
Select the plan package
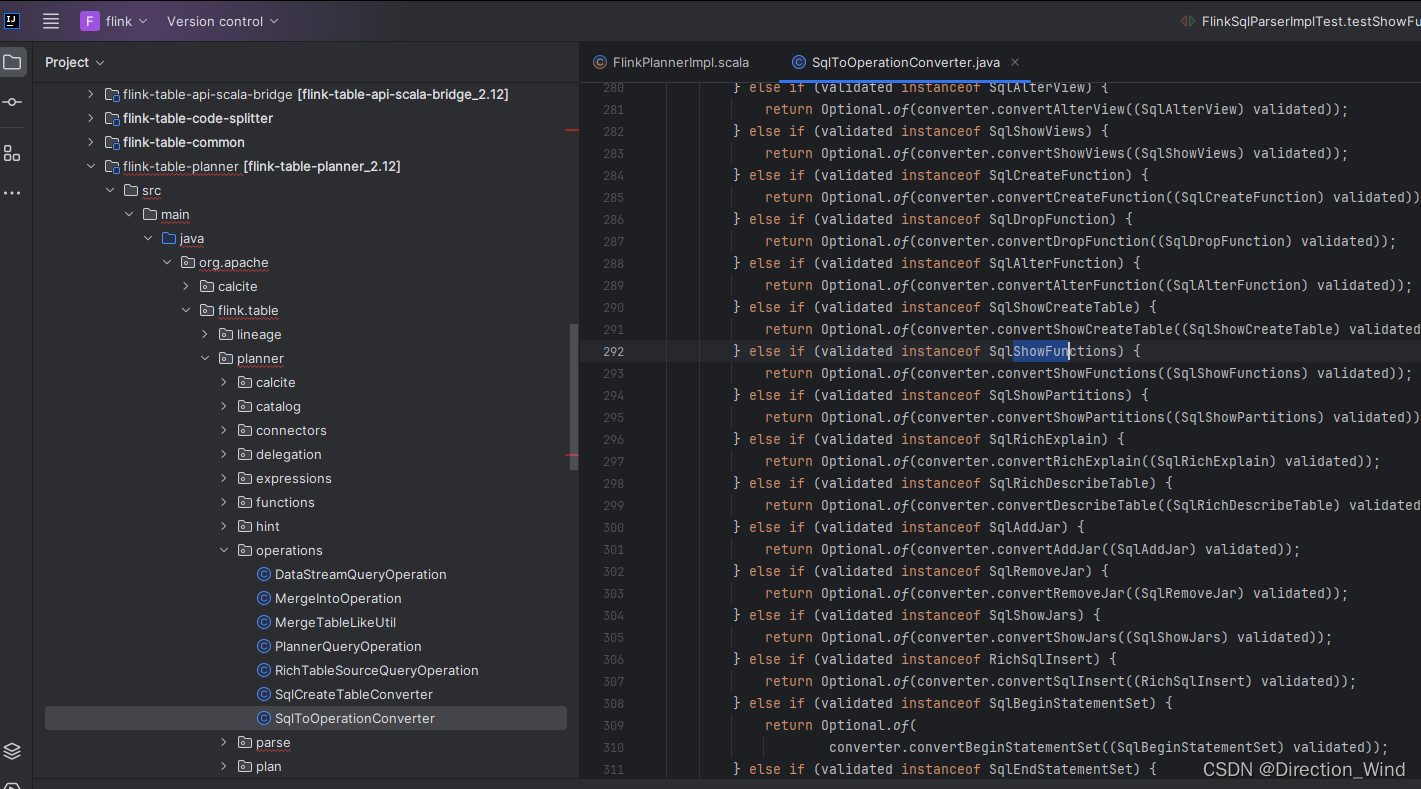(x=268, y=766)
